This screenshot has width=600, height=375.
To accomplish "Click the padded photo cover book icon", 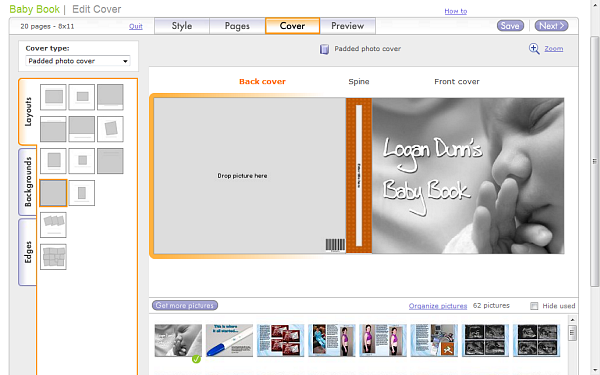I will [x=324, y=49].
